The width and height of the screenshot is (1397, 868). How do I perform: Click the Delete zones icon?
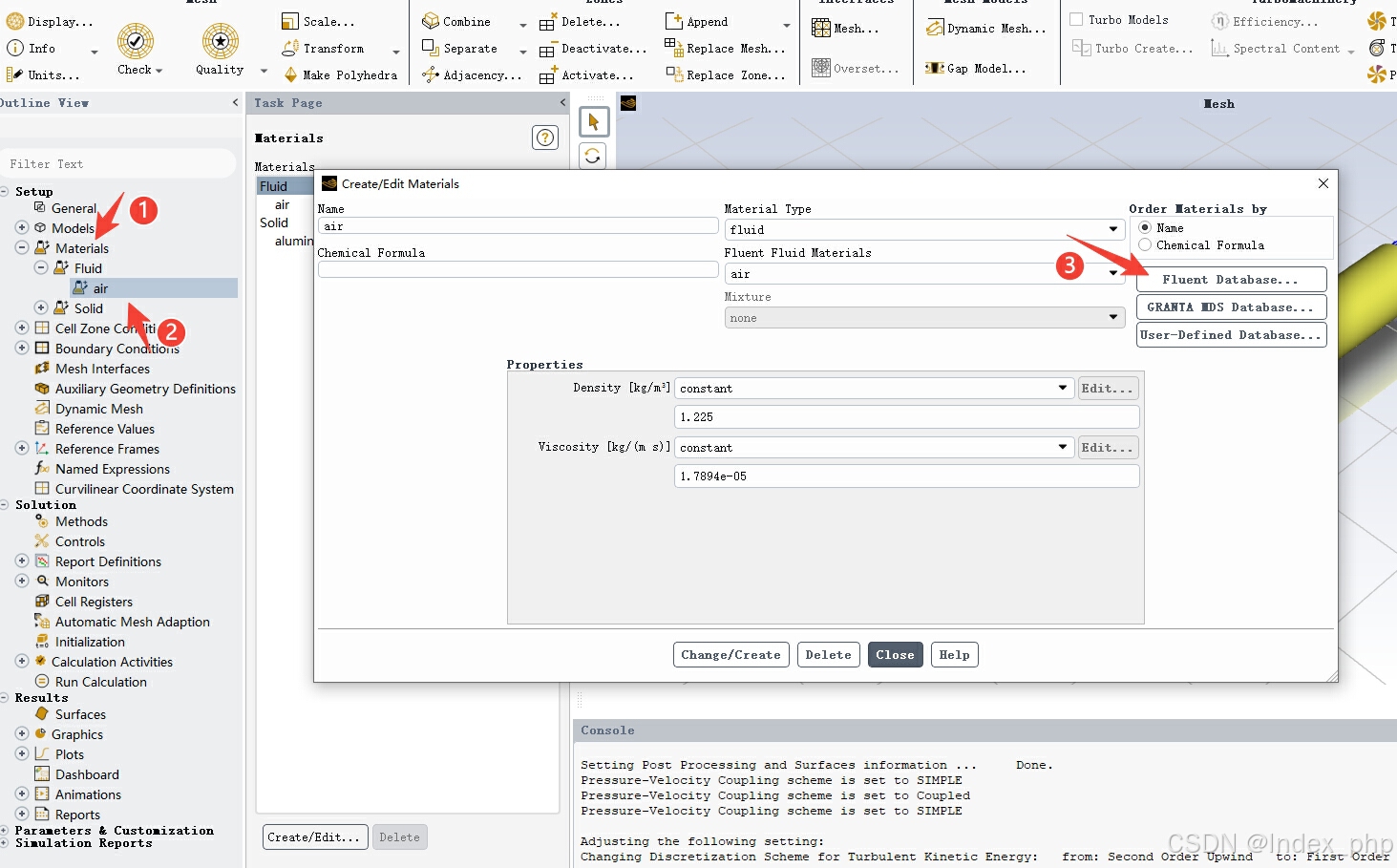click(x=547, y=22)
